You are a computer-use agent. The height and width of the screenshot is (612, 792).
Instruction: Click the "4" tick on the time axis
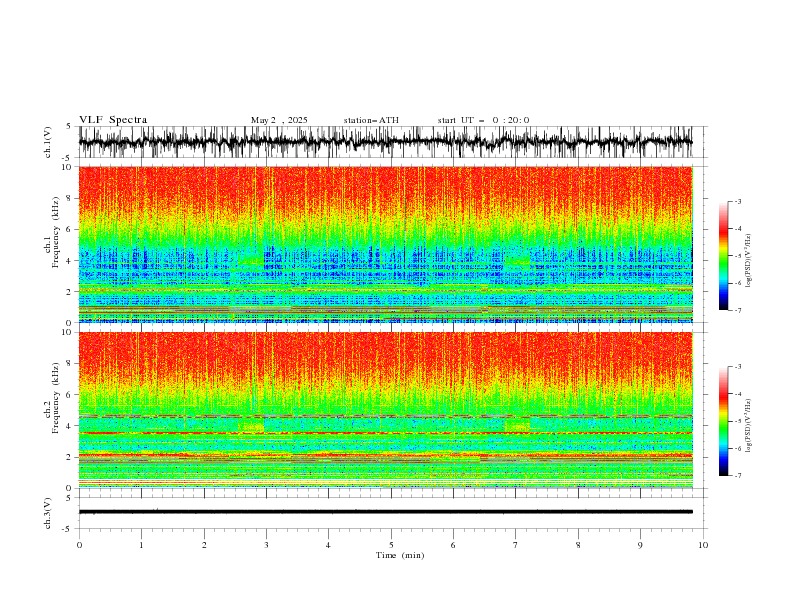[328, 545]
